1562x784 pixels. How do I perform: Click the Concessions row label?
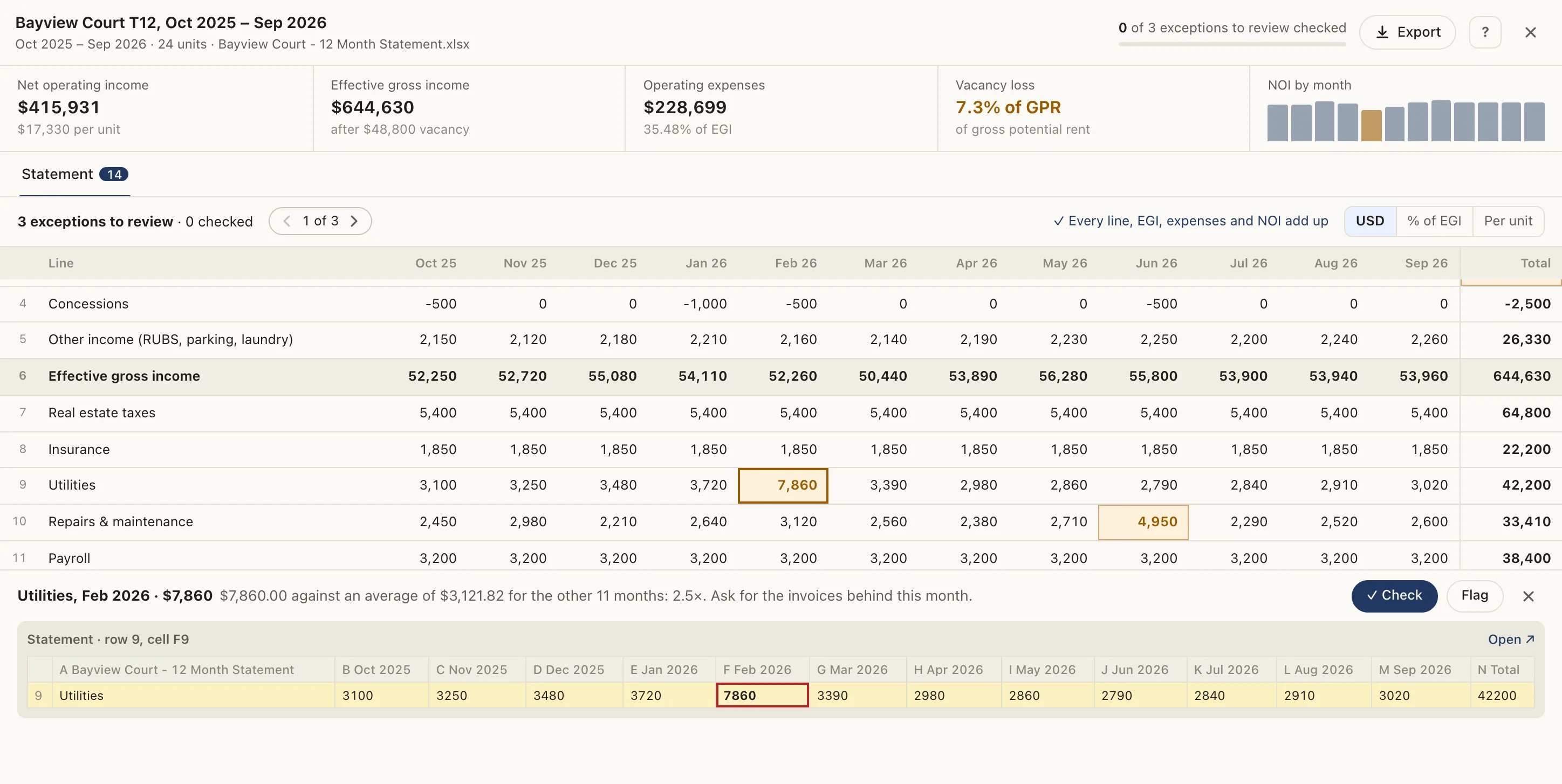click(88, 305)
